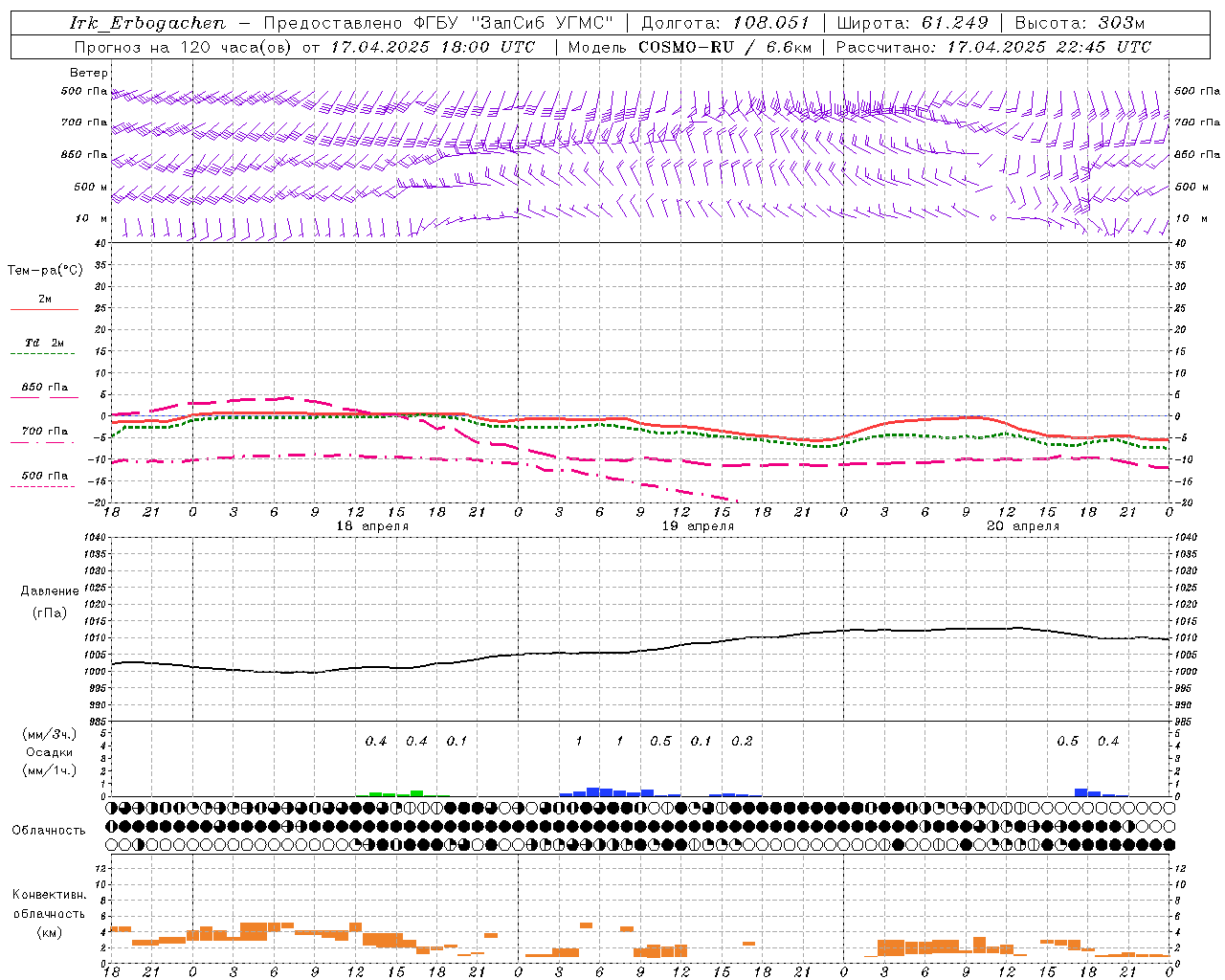The width and height of the screenshot is (1225, 980).
Task: Click the "Td 2м" dew point legend label
Action: [x=44, y=343]
